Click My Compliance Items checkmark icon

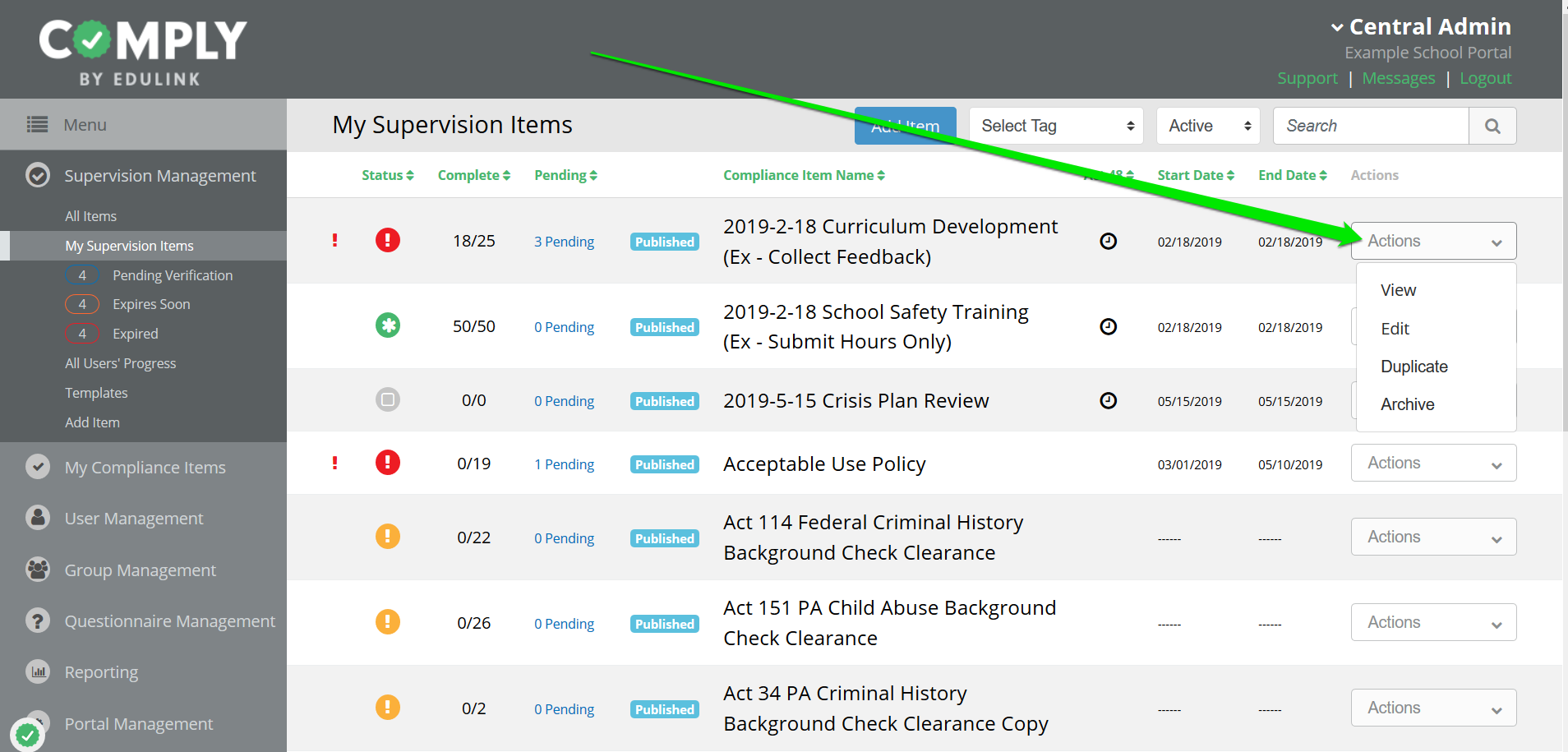[x=38, y=467]
